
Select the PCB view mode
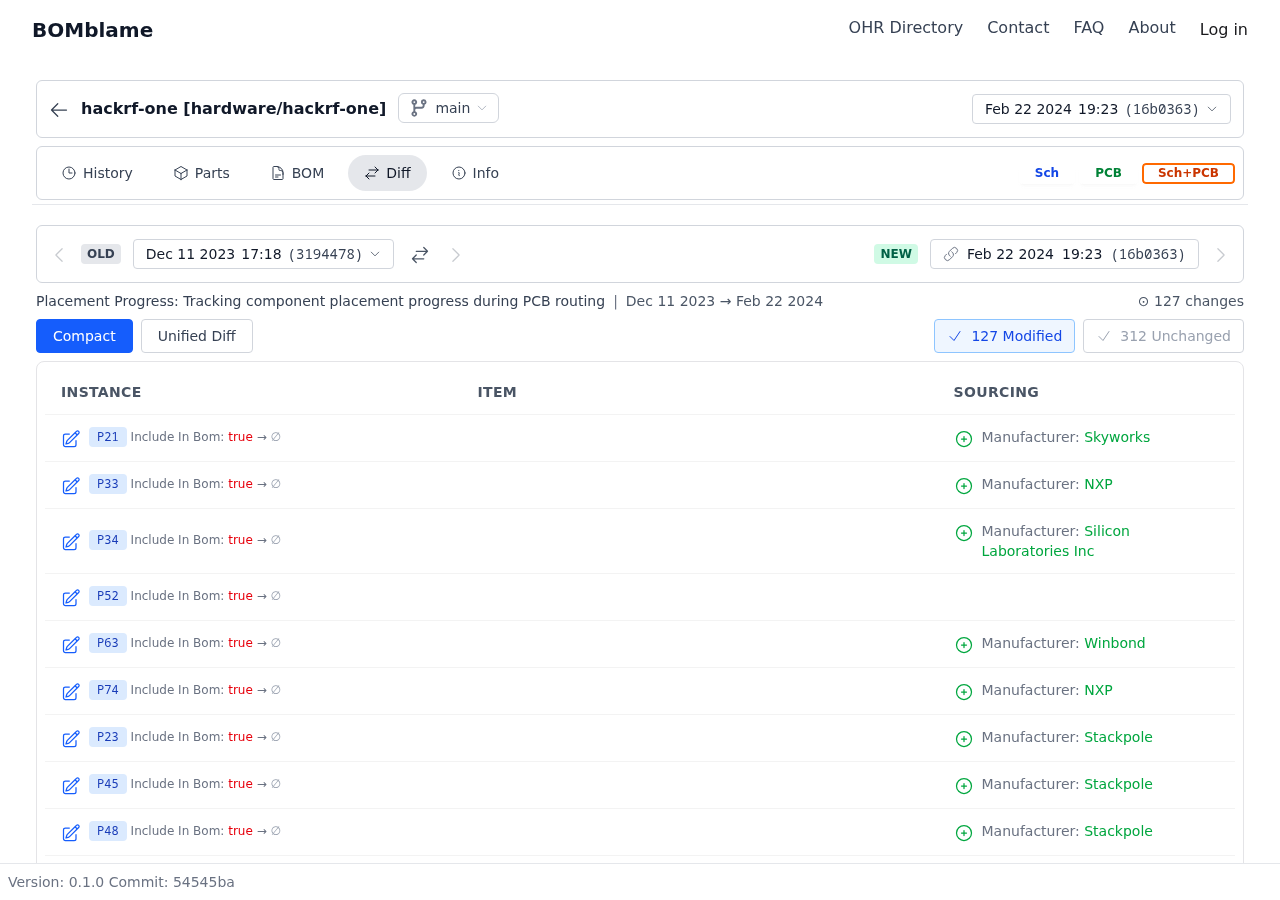(x=1108, y=173)
